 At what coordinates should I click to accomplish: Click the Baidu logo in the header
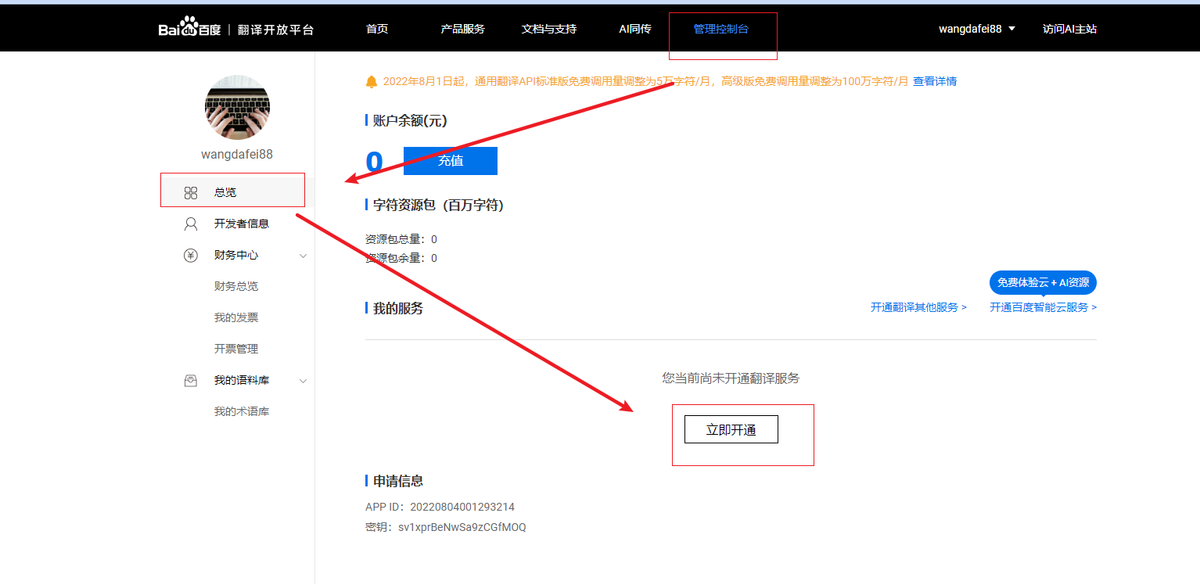tap(189, 29)
